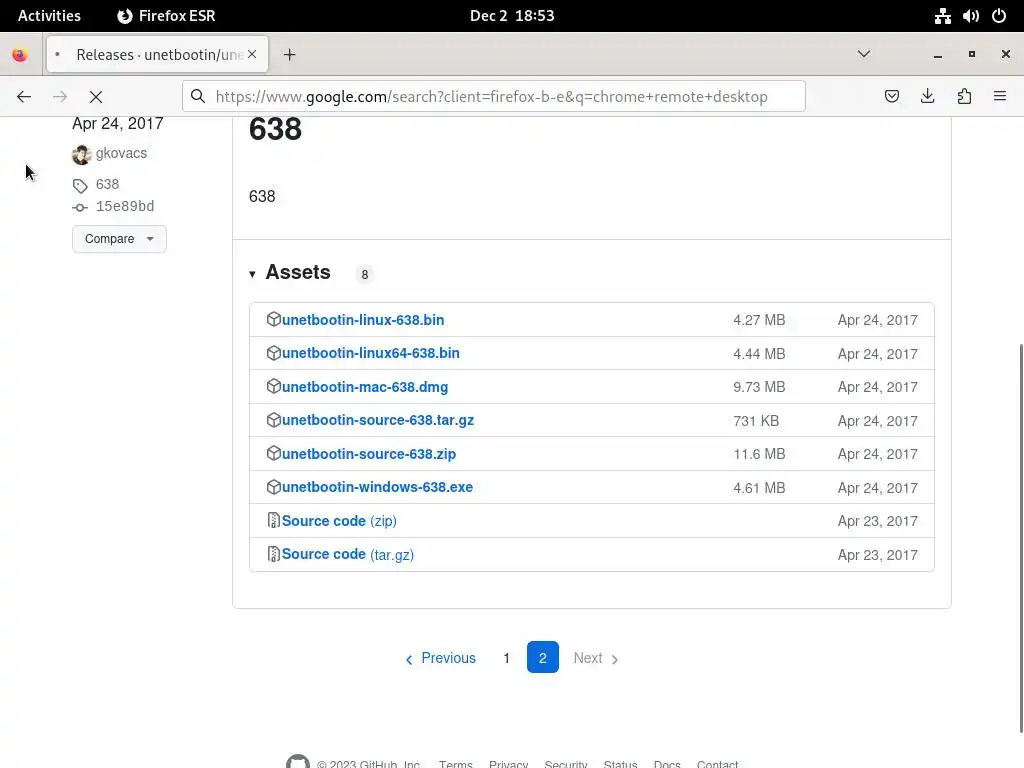Open the Security footer link
The width and height of the screenshot is (1024, 768).
(566, 763)
